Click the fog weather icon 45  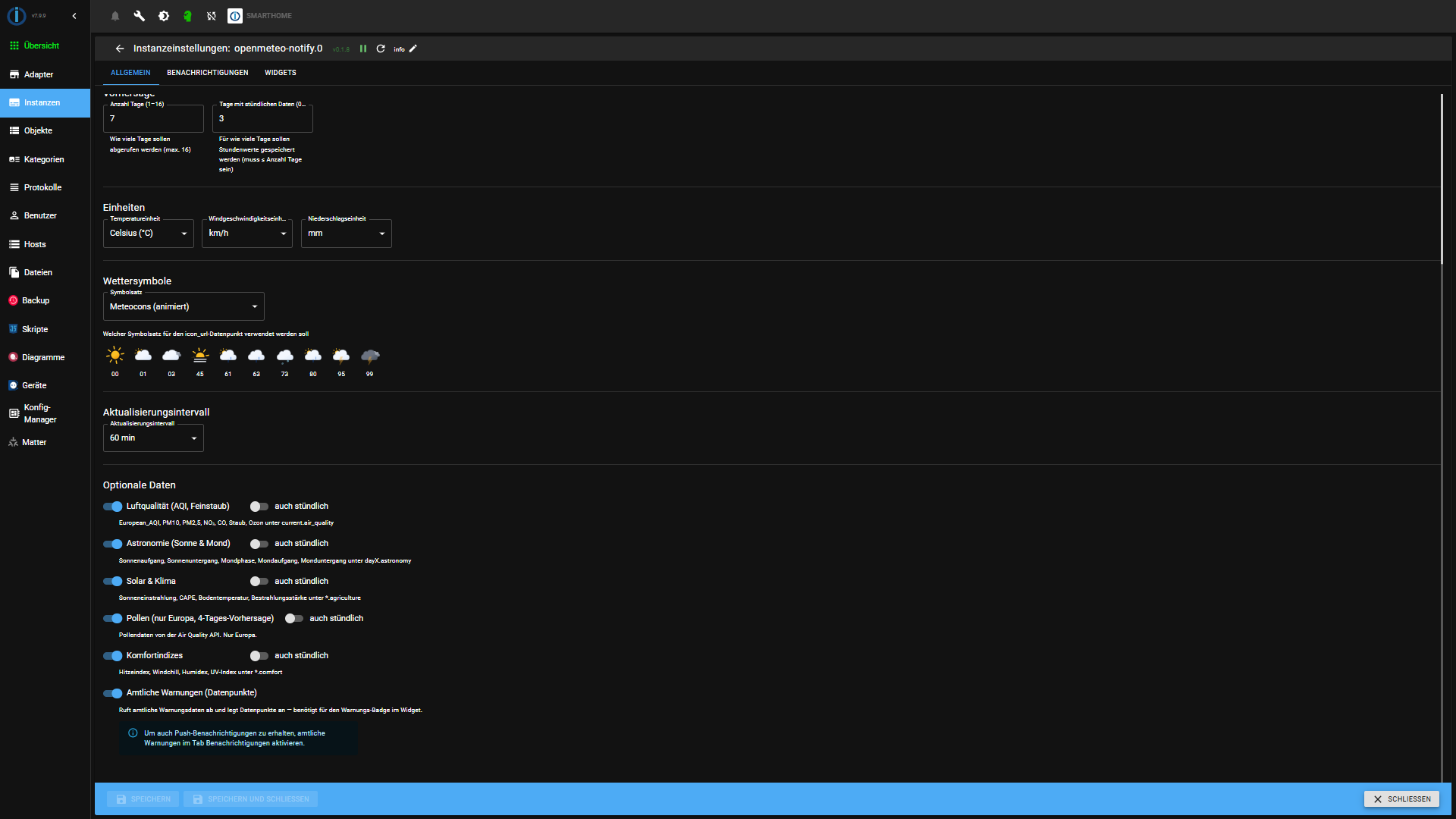pyautogui.click(x=200, y=355)
